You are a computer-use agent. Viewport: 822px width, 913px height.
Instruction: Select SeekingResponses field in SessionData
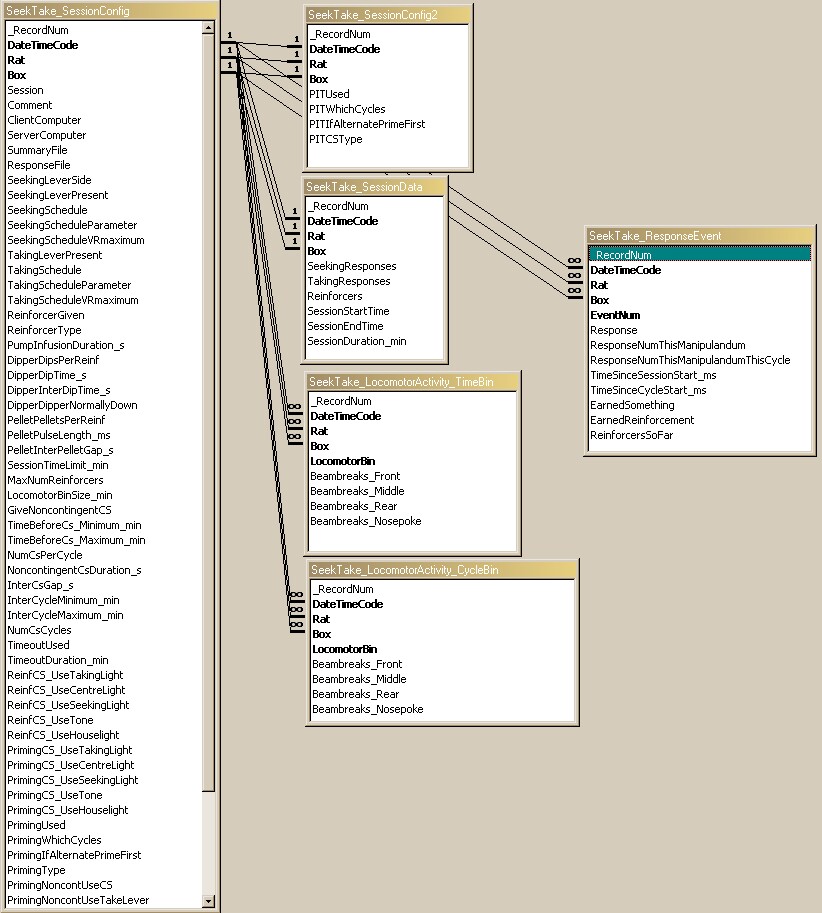click(352, 266)
